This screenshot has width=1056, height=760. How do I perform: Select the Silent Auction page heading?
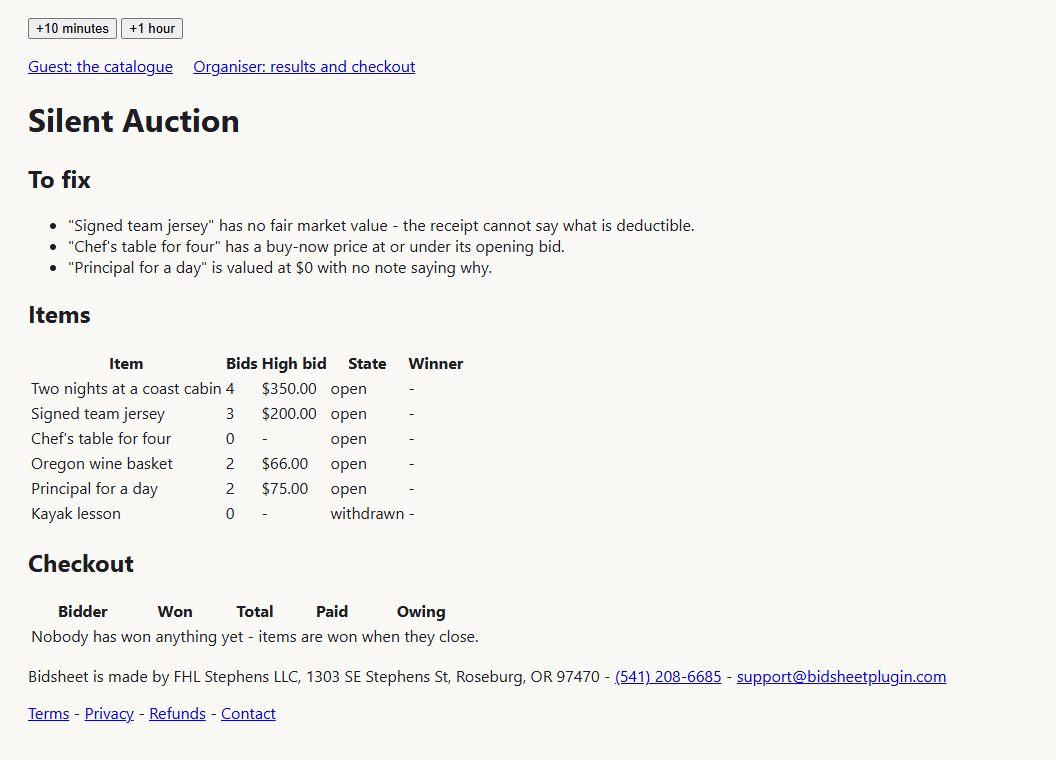pos(133,121)
